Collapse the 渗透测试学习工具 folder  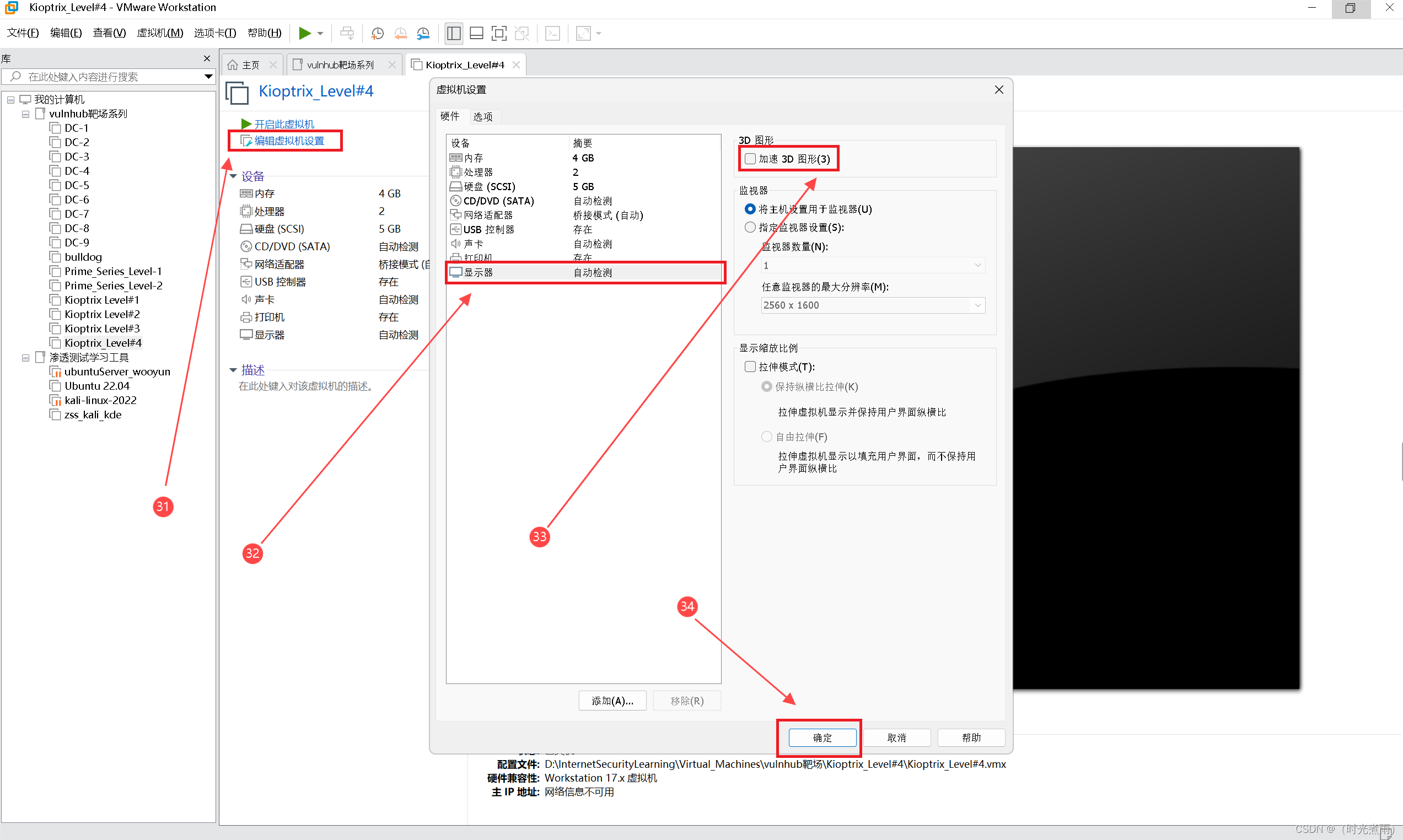25,358
